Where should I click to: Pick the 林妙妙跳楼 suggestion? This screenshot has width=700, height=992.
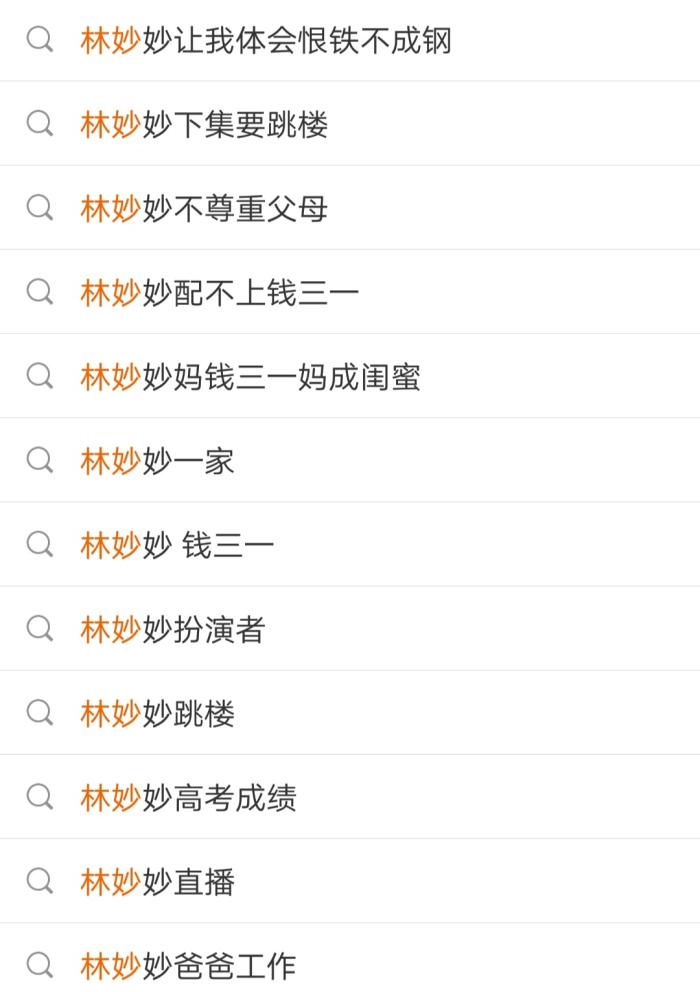coord(158,713)
